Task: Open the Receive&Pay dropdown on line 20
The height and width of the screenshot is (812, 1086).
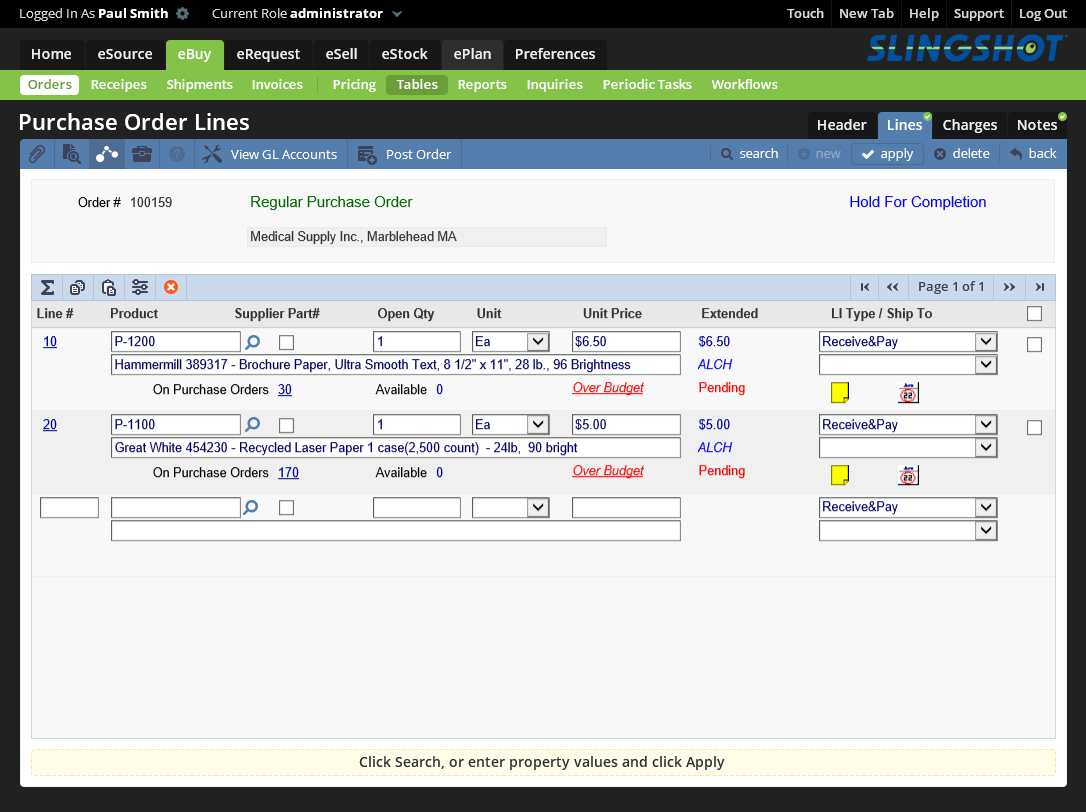Action: point(986,425)
